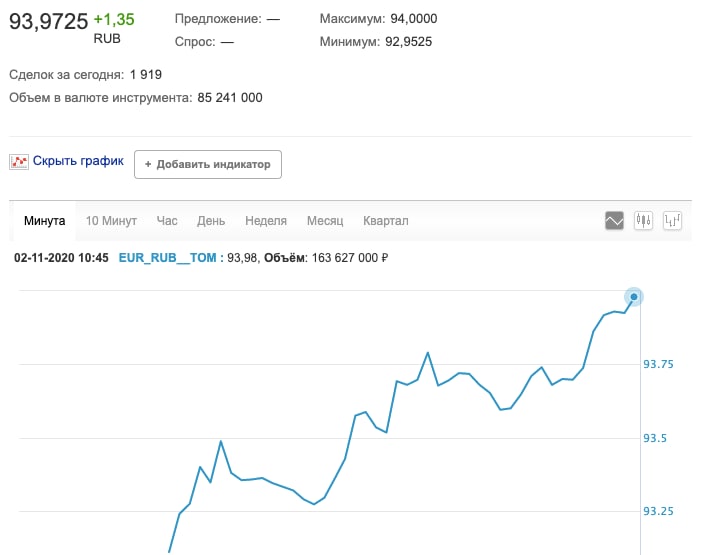This screenshot has height=555, width=705.
Task: Click the Максимум value 94,0000
Action: [414, 18]
